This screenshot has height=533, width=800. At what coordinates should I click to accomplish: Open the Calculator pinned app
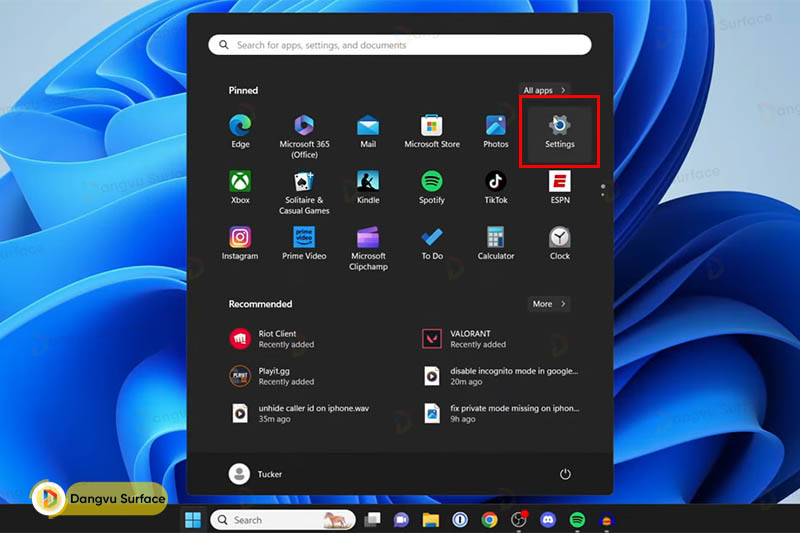click(496, 242)
